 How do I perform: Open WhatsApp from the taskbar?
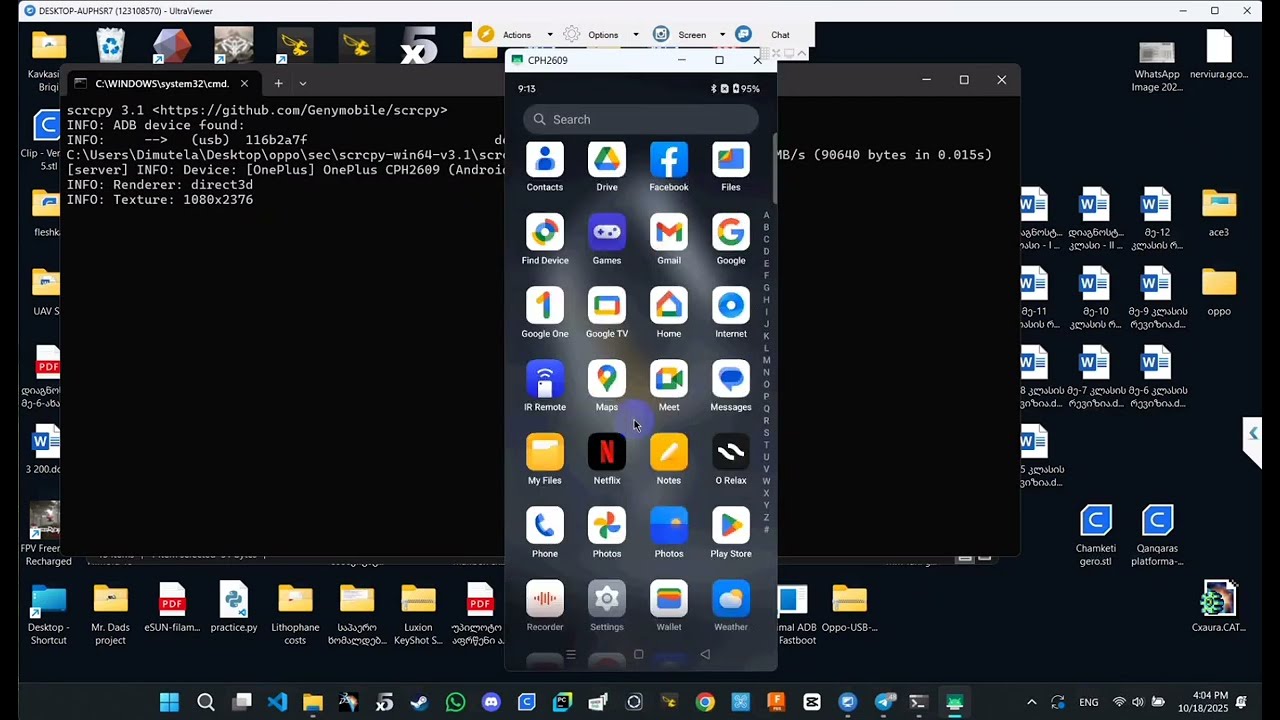[x=456, y=702]
